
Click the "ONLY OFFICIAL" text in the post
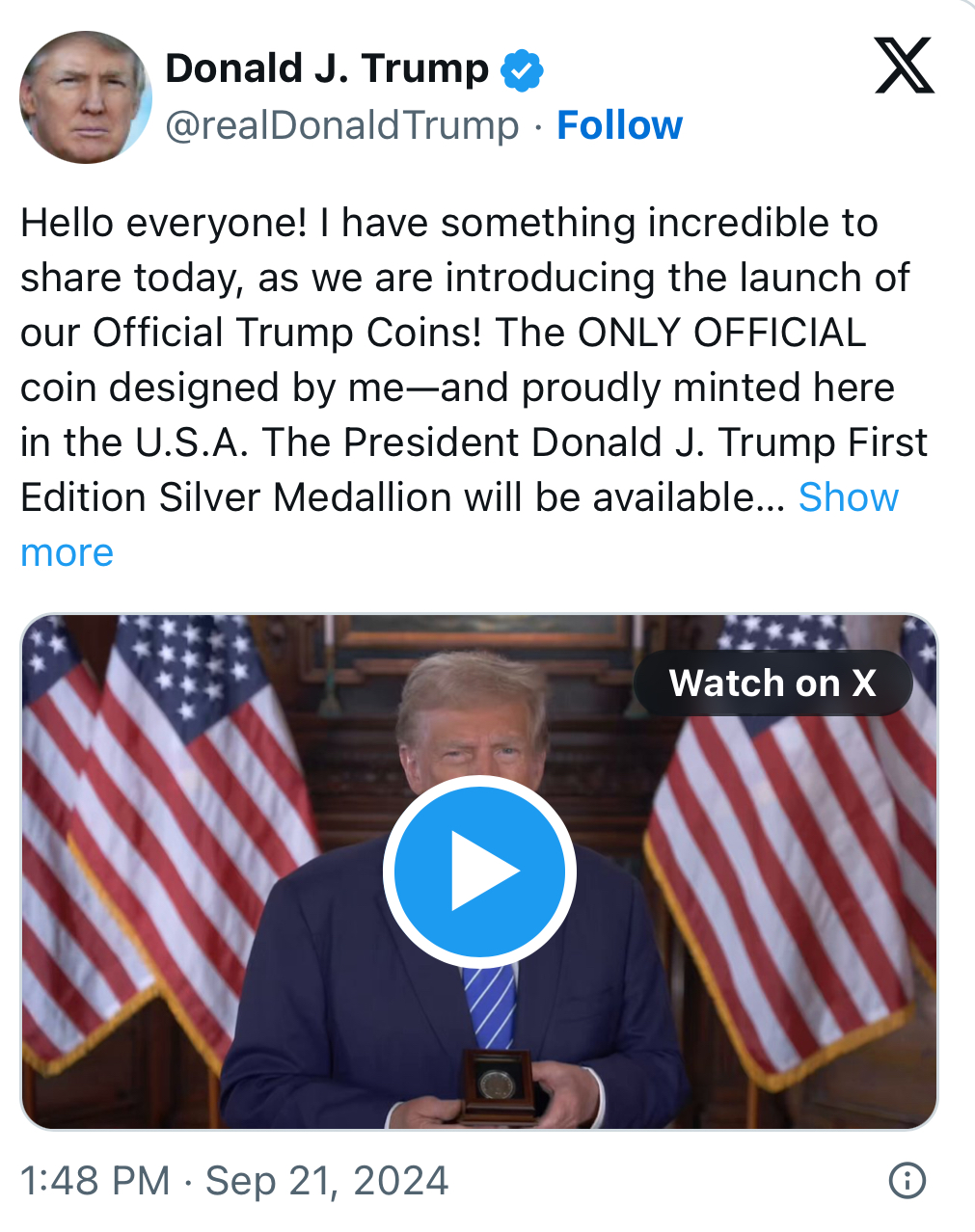(x=721, y=333)
